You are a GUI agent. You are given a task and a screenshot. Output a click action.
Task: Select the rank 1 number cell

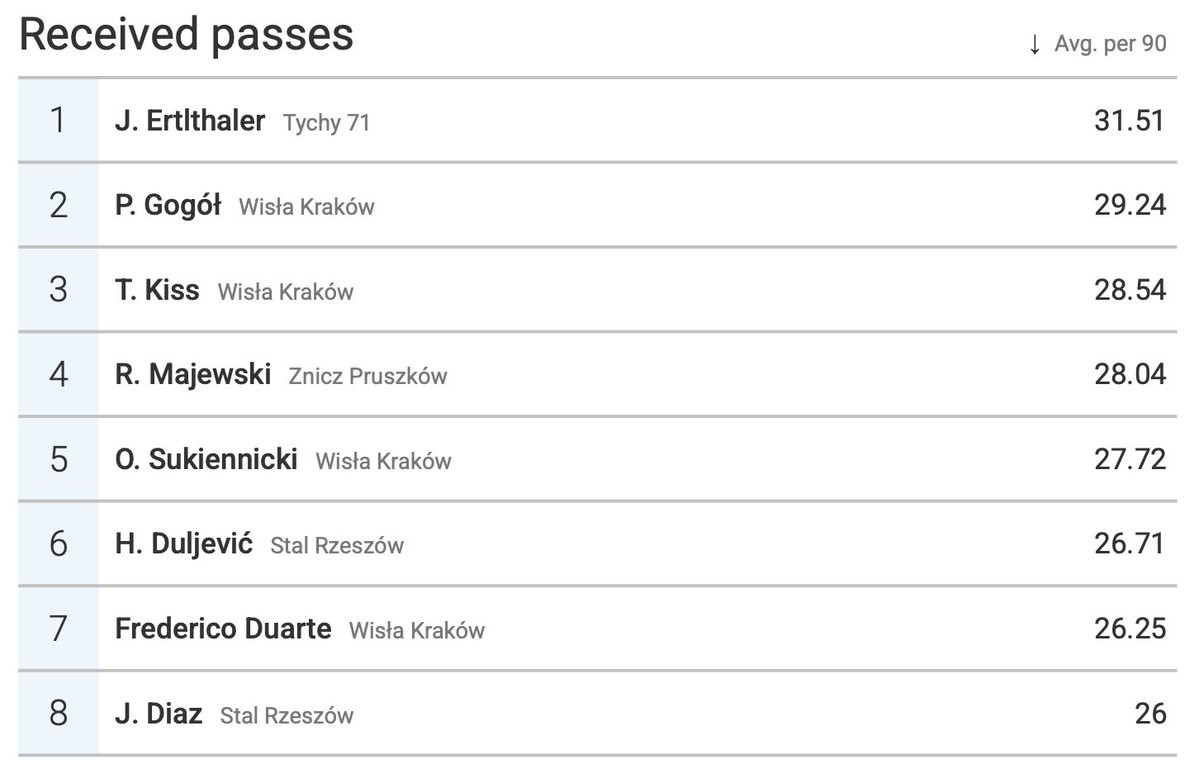point(58,120)
